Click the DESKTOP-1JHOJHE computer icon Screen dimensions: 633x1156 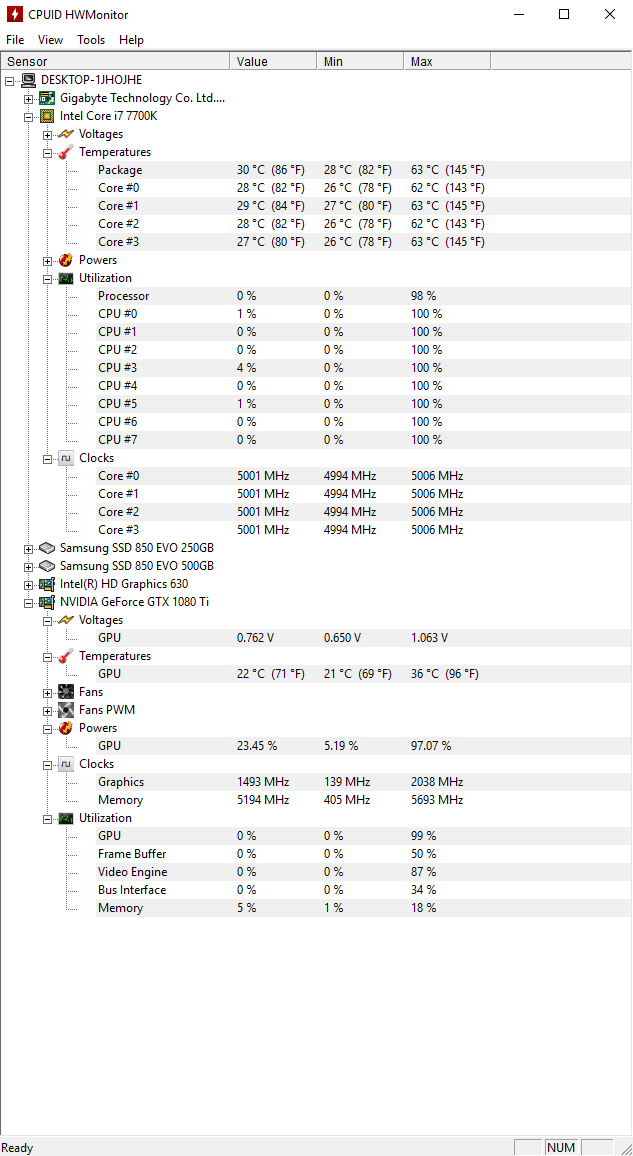pyautogui.click(x=28, y=80)
